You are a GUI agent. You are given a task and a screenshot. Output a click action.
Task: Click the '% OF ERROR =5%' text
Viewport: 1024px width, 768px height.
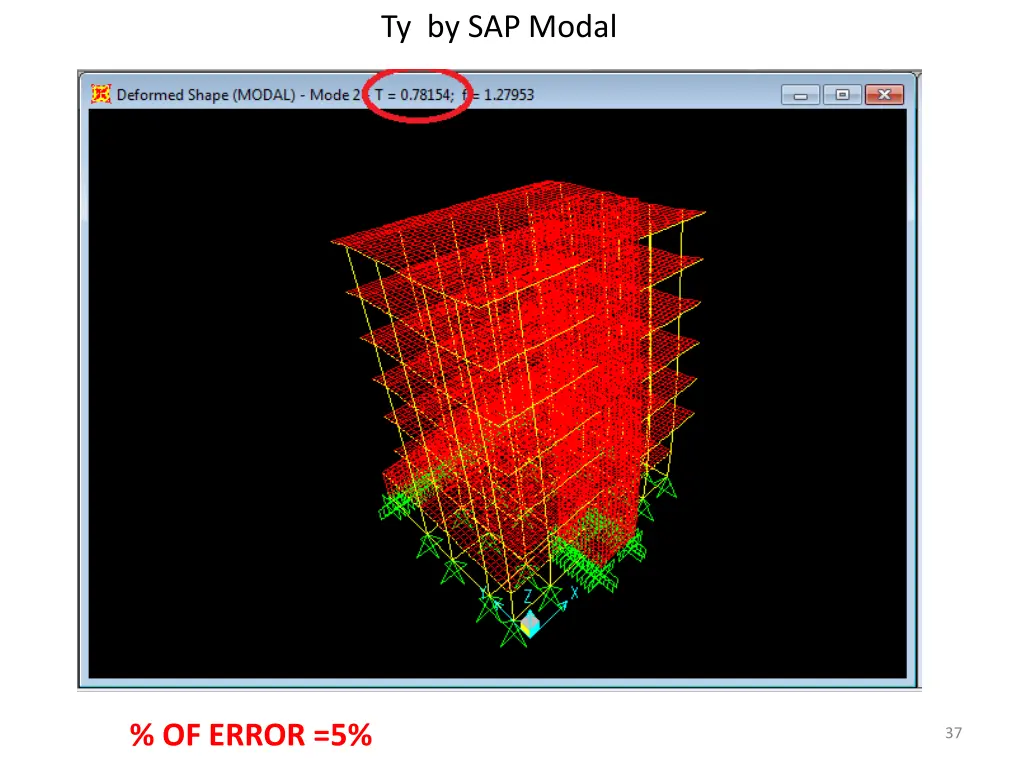click(251, 735)
